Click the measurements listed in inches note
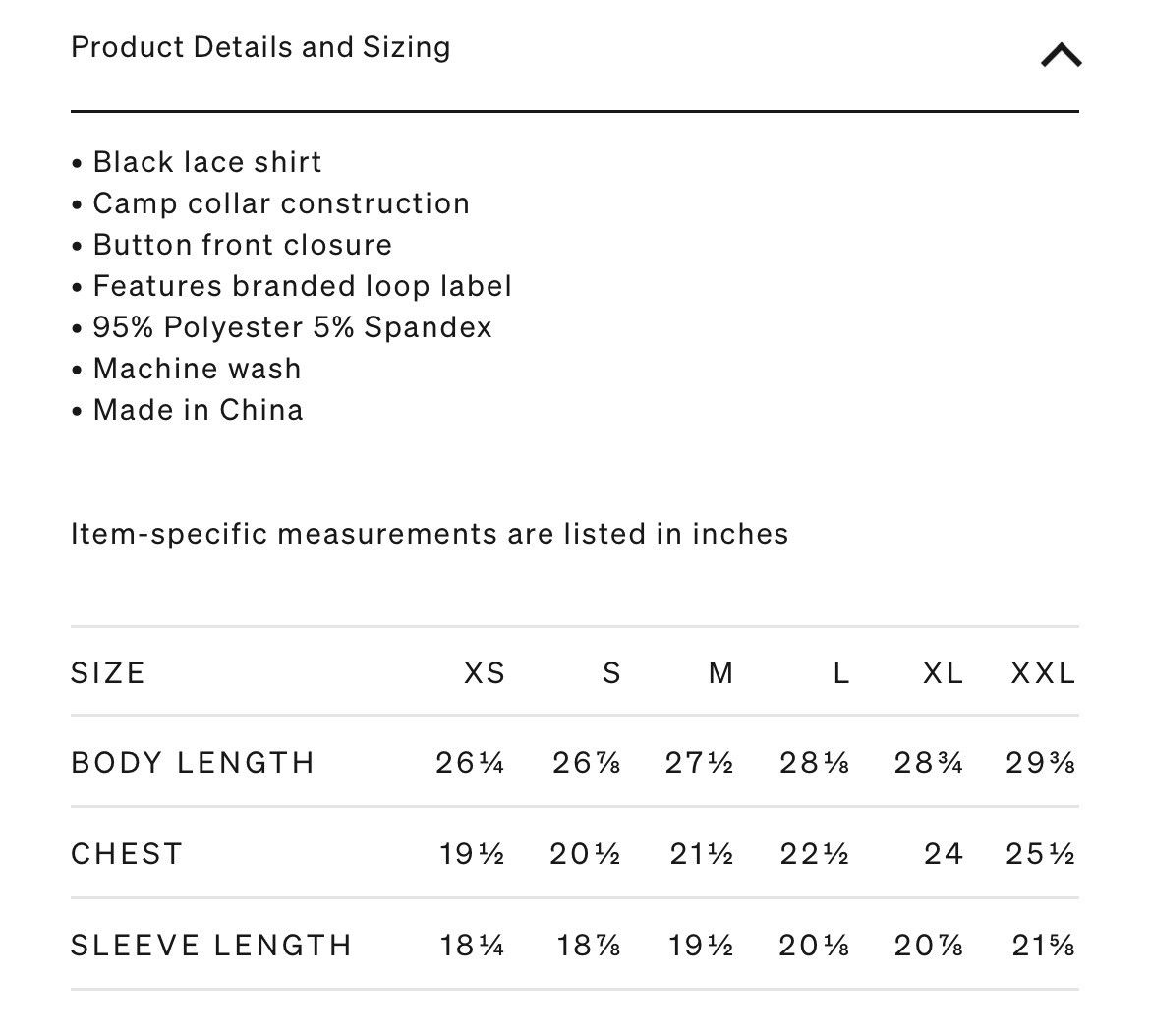Image resolution: width=1150 pixels, height=1036 pixels. coord(430,534)
